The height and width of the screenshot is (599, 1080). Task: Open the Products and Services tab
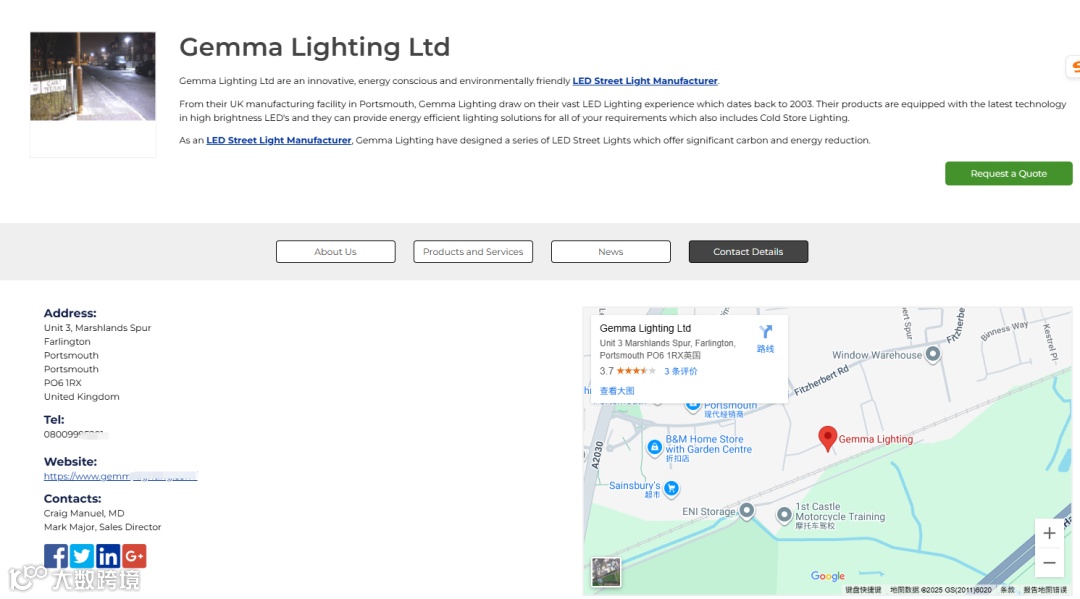(473, 251)
